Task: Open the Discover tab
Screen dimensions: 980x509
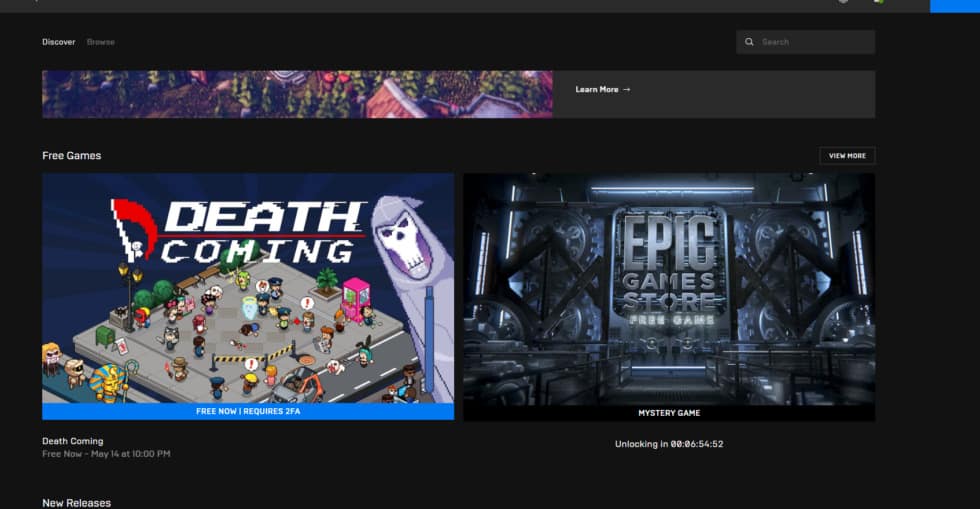Action: pyautogui.click(x=58, y=42)
